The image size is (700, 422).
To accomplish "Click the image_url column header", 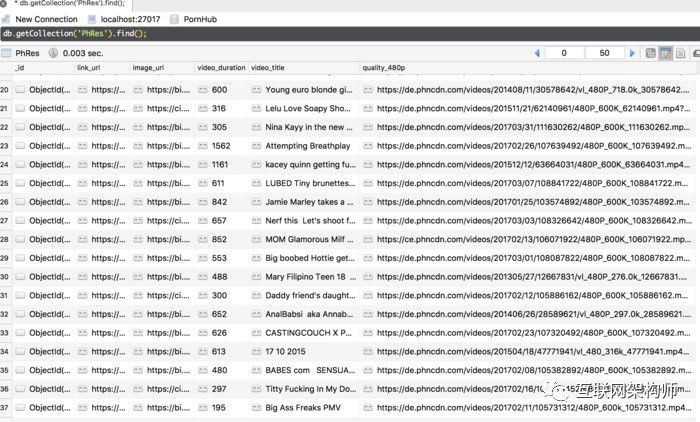I will click(x=148, y=68).
